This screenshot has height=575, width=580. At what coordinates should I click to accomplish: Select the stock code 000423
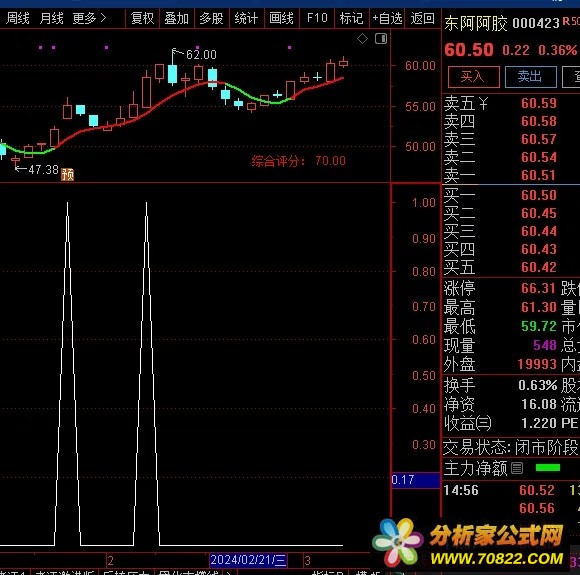(536, 23)
